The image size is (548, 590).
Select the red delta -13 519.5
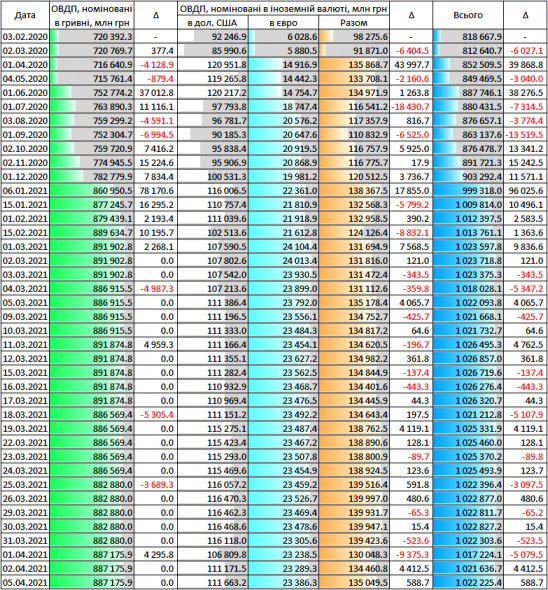tap(525, 135)
